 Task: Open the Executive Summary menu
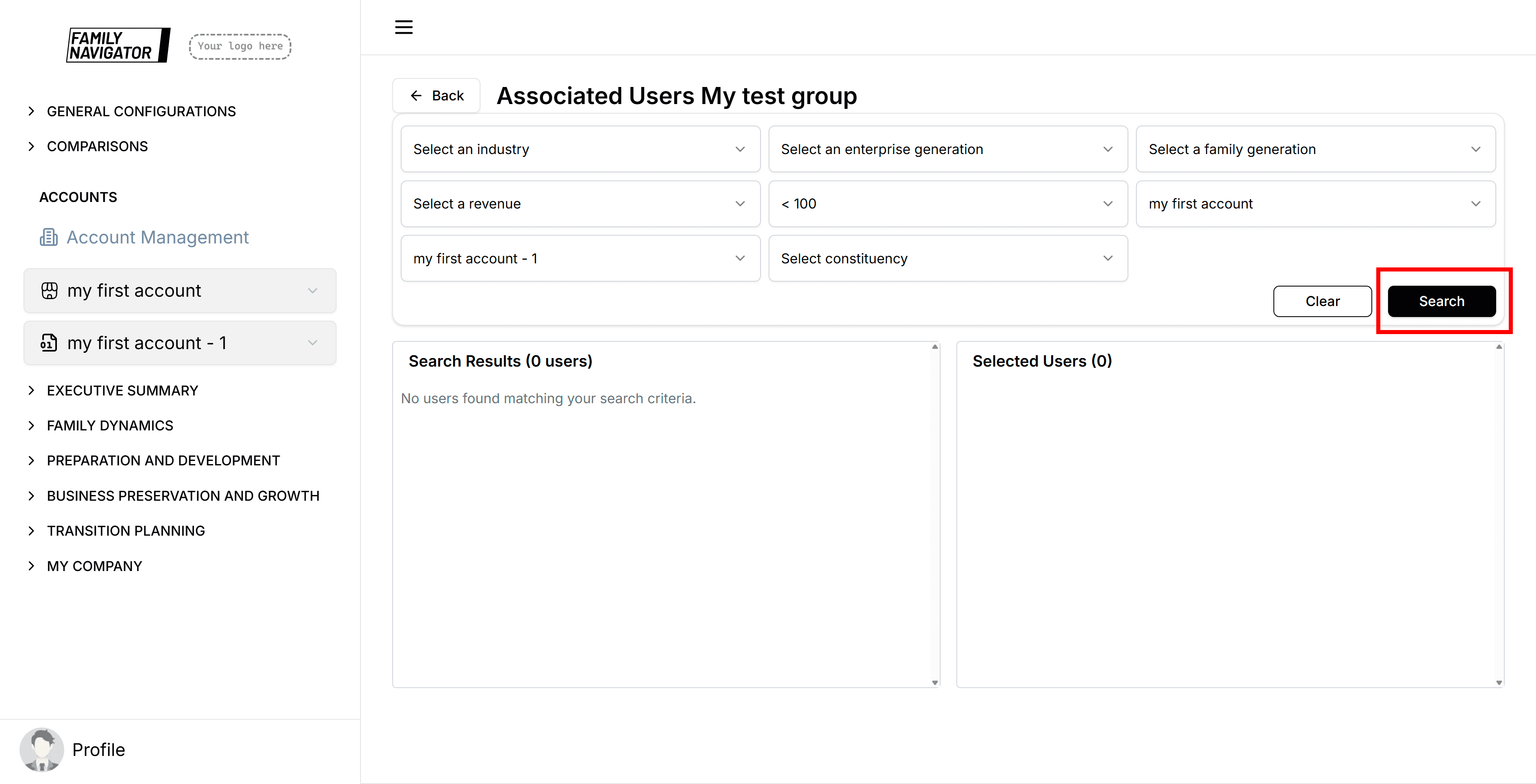[122, 391]
